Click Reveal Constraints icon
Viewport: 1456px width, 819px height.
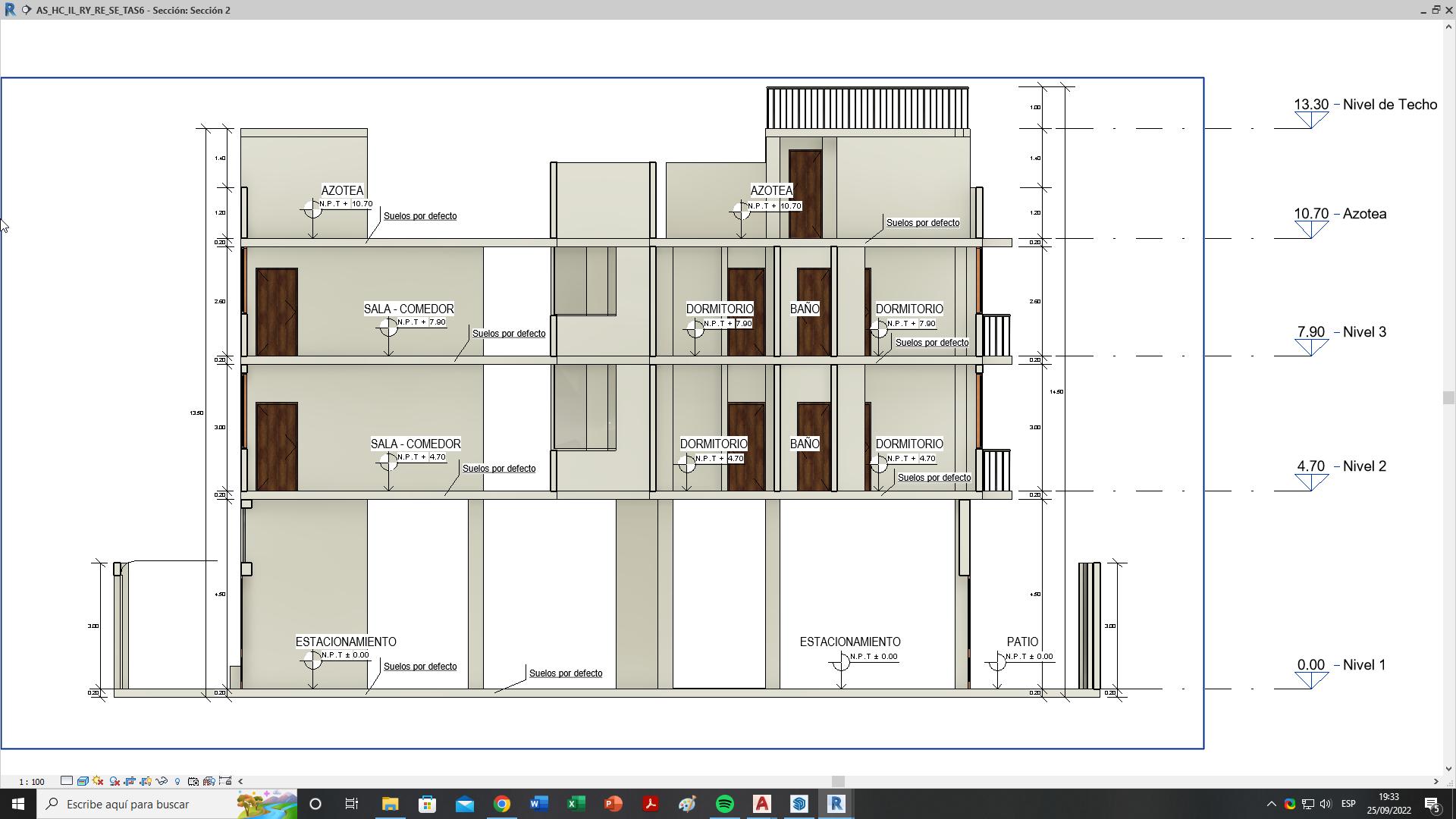(225, 780)
